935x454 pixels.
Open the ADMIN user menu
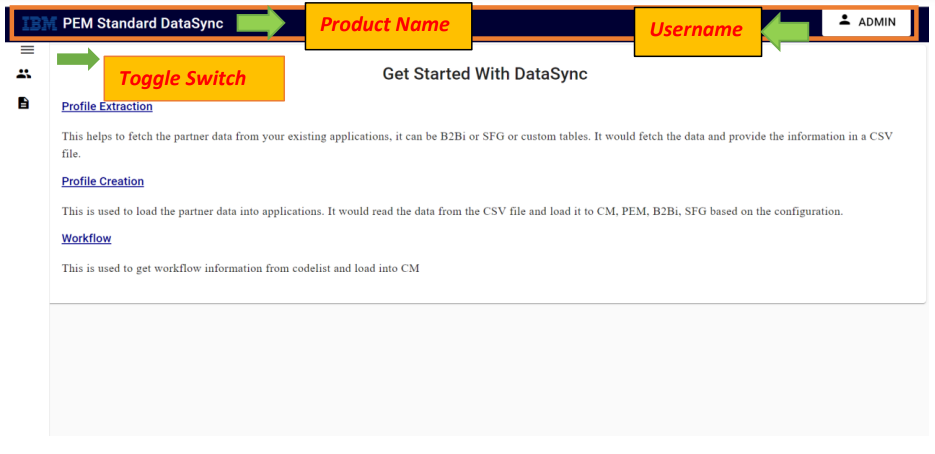click(866, 22)
